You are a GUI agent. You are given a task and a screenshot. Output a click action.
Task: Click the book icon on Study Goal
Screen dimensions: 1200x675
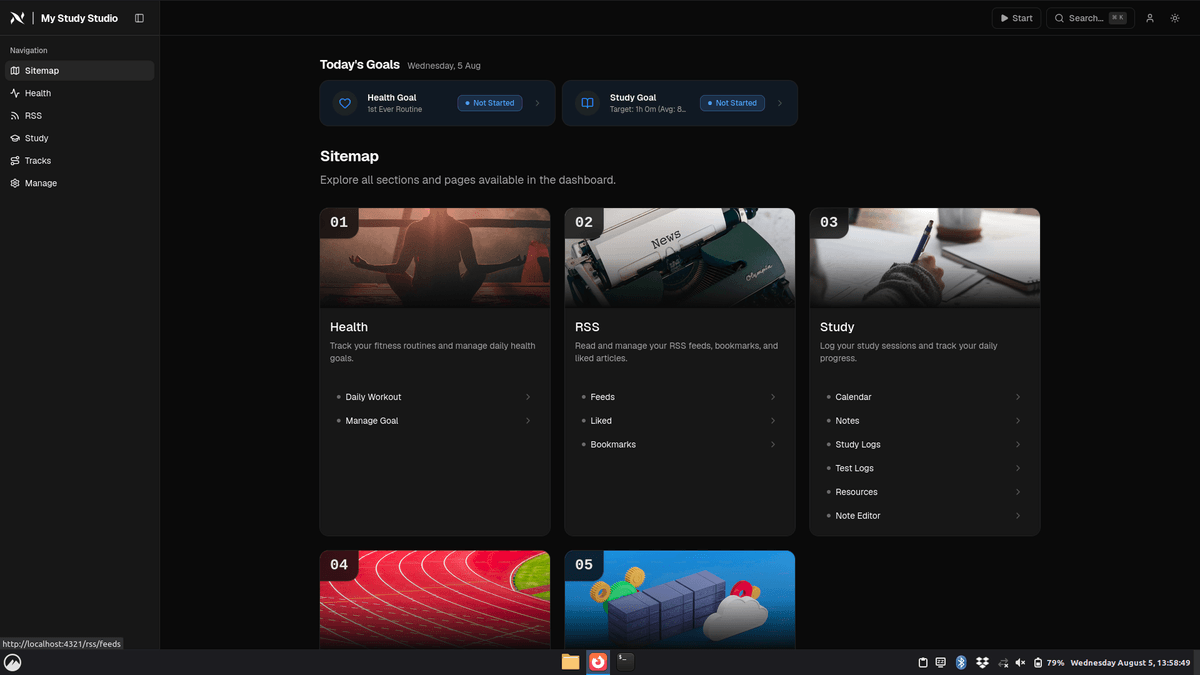(588, 103)
